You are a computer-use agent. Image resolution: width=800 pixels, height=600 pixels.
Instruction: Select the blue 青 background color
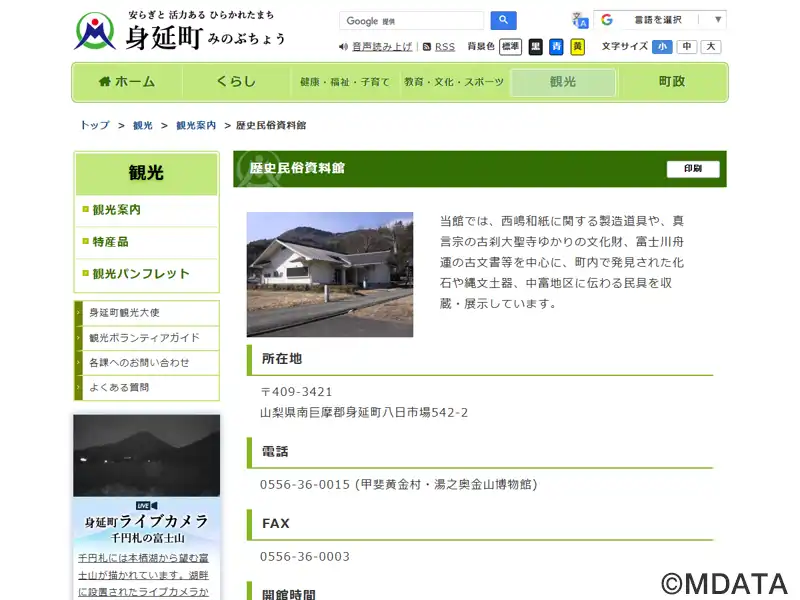(x=557, y=47)
